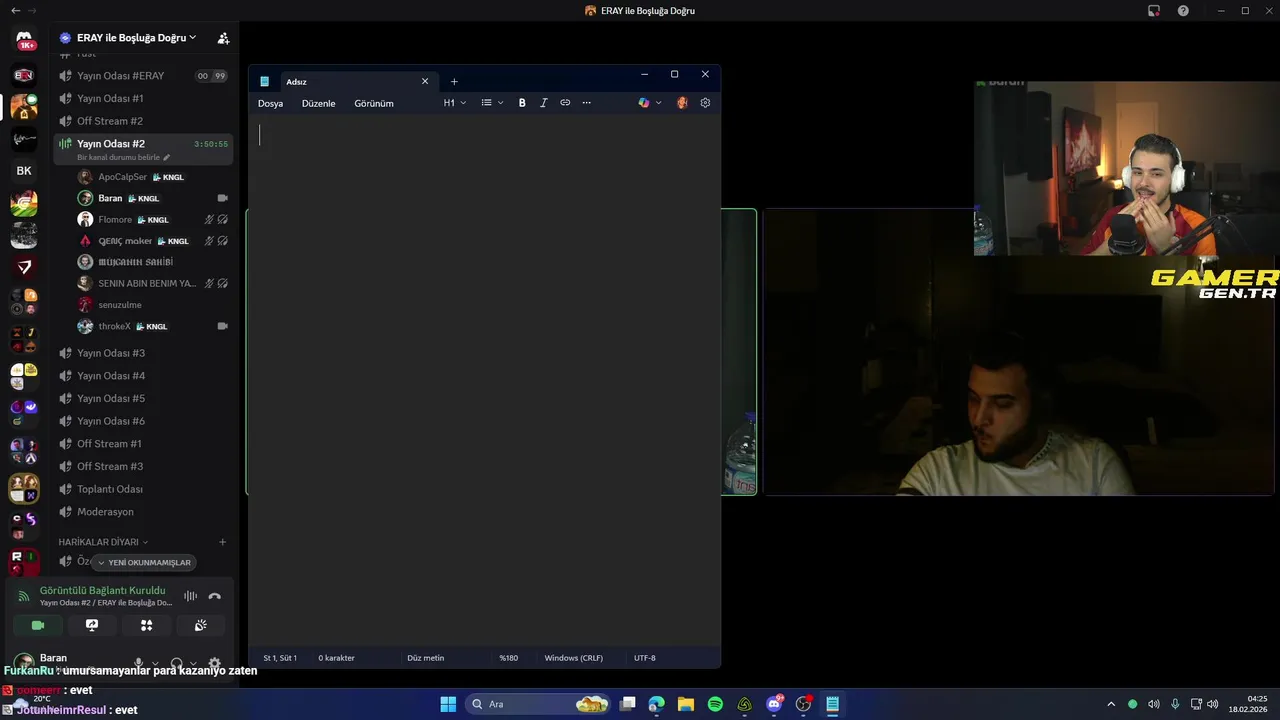Open the Dosya menu

point(270,103)
